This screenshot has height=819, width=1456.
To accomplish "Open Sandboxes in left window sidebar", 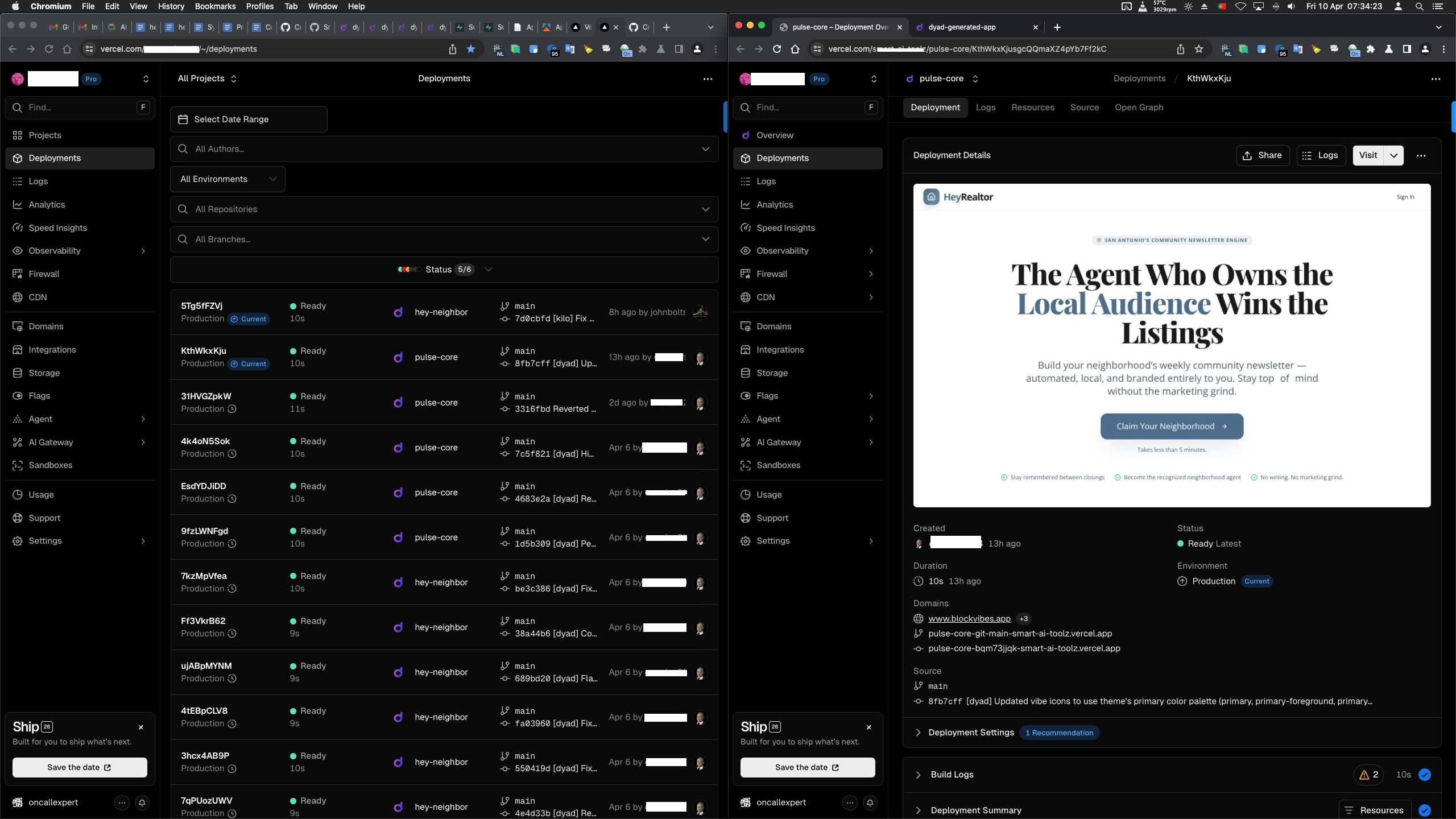I will tap(80, 465).
